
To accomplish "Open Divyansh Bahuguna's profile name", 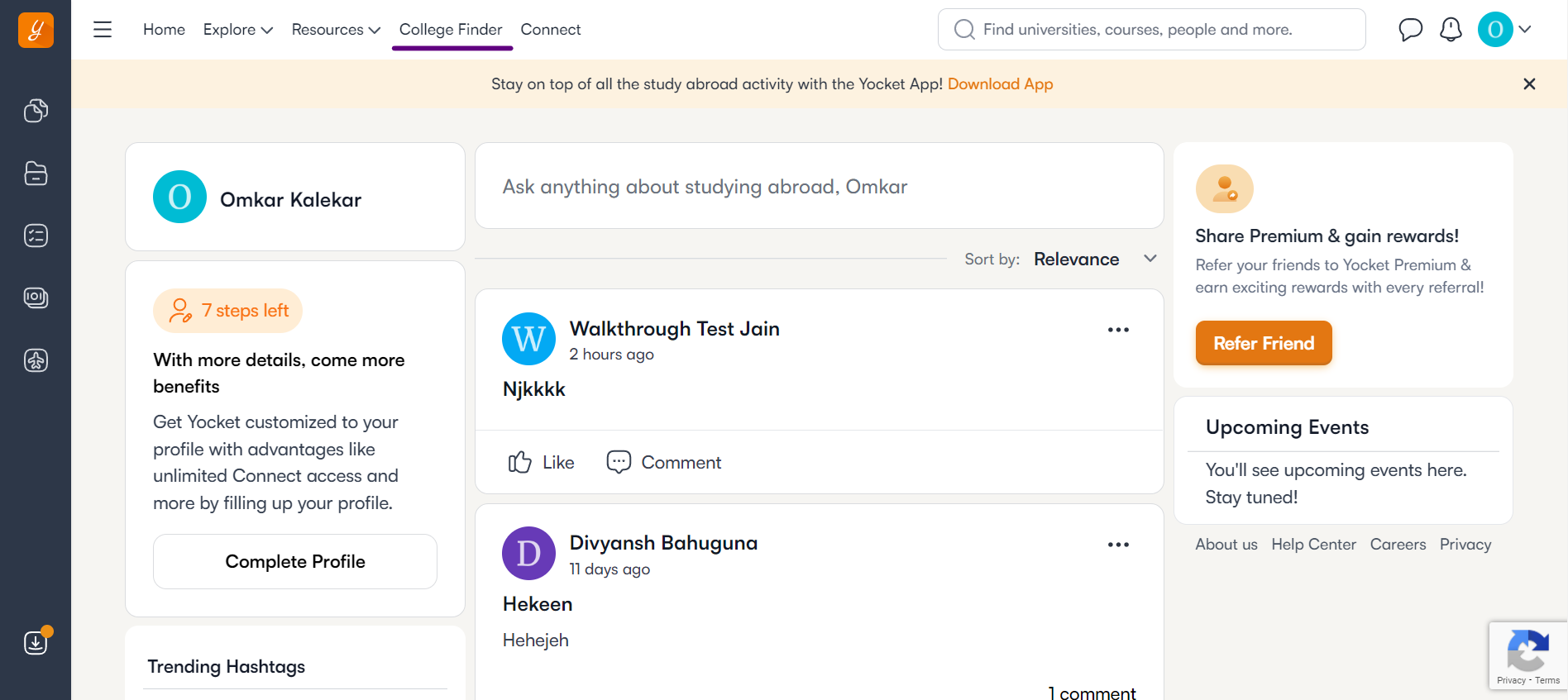I will (x=663, y=543).
